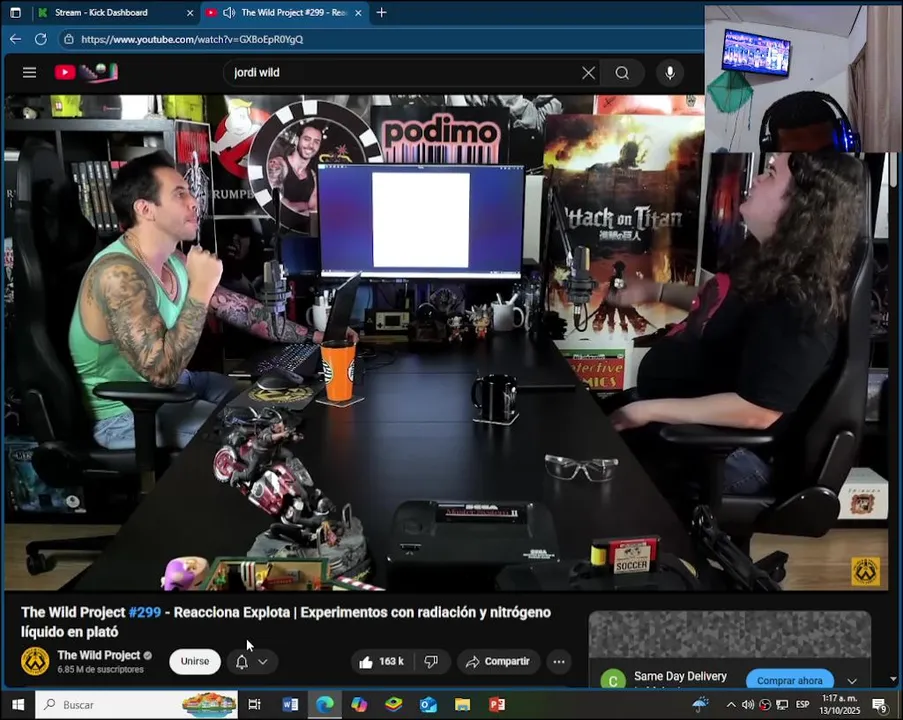Screen dimensions: 903x720
Task: Expand the Same Day Delivery ad chevron
Action: [x=852, y=681]
